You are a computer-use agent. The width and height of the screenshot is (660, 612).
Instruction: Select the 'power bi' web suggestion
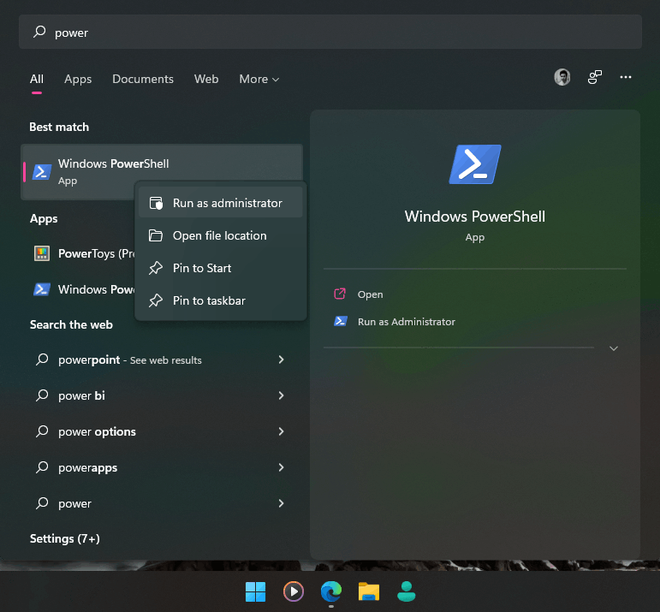(160, 396)
